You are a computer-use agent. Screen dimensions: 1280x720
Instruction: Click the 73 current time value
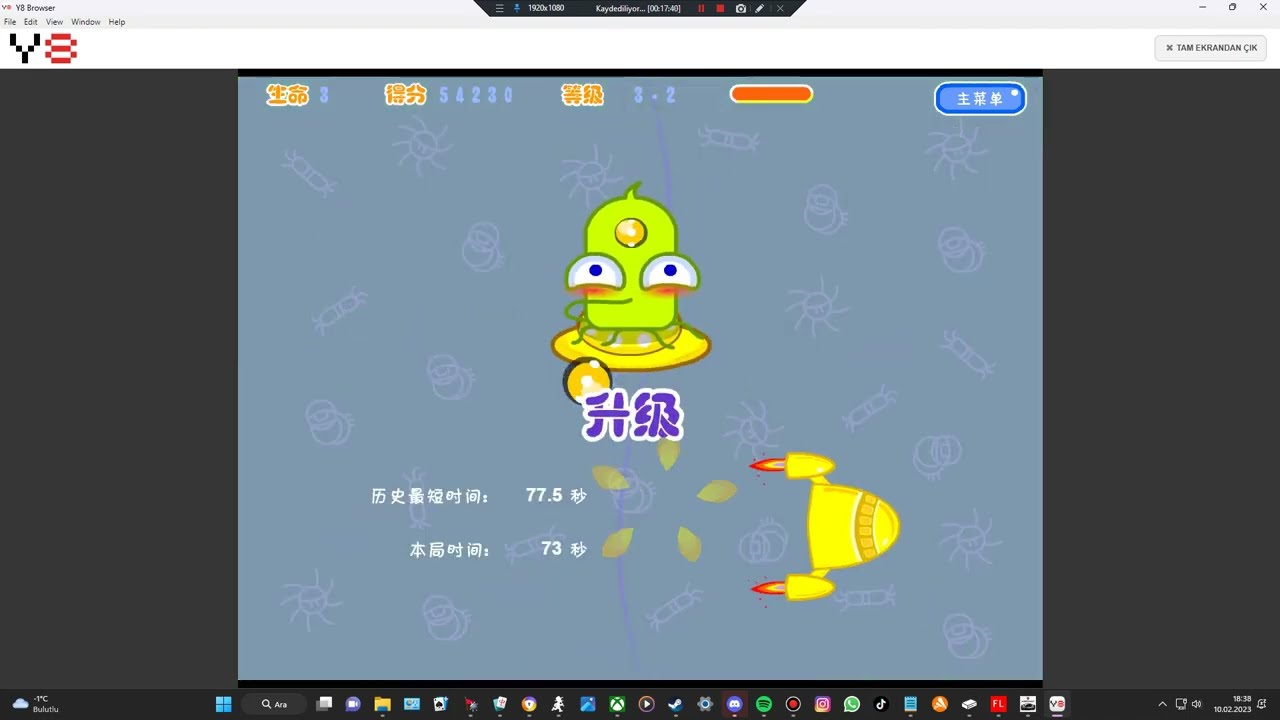pyautogui.click(x=551, y=548)
